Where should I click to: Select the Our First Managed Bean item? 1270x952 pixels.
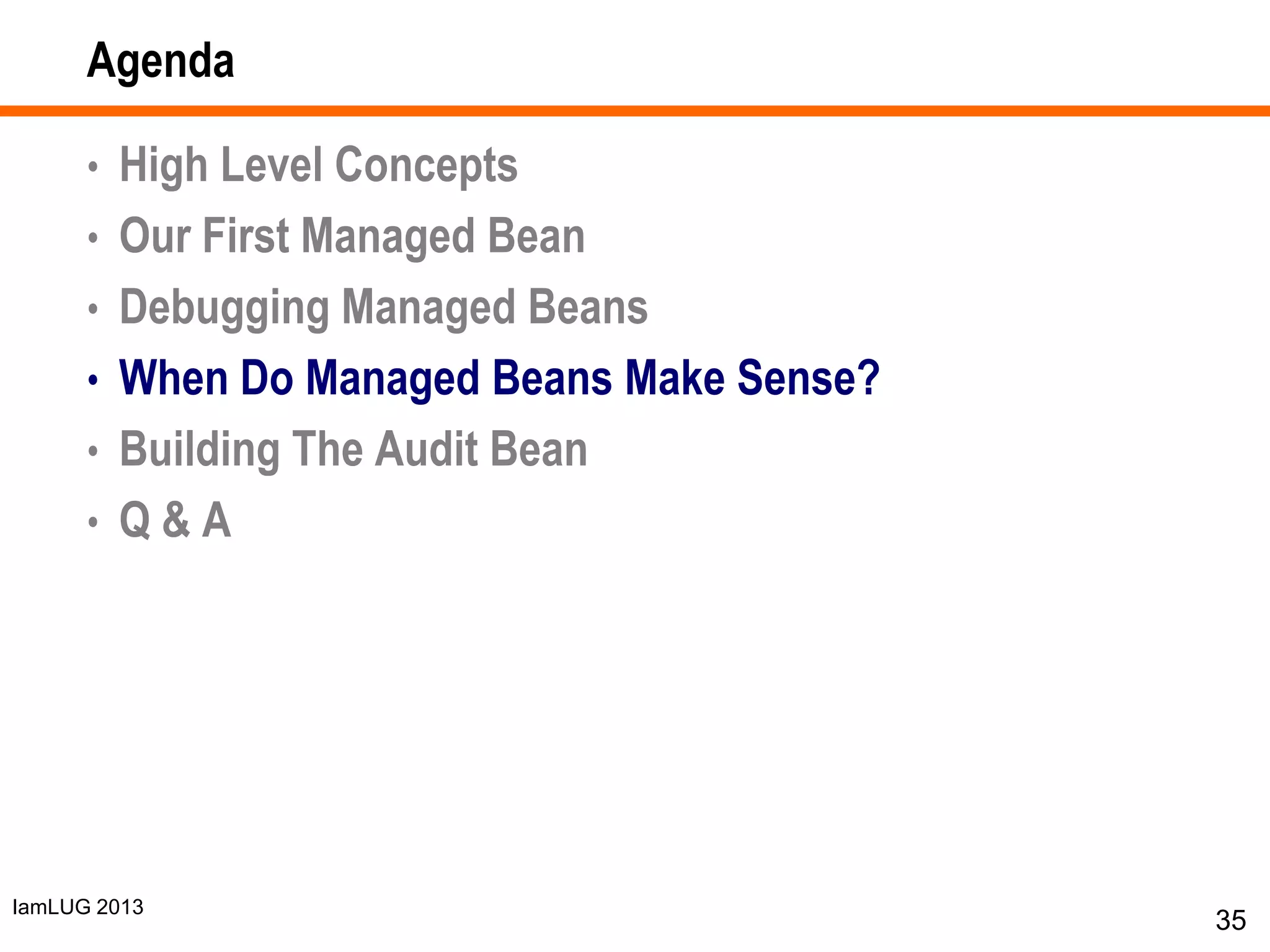coord(352,236)
